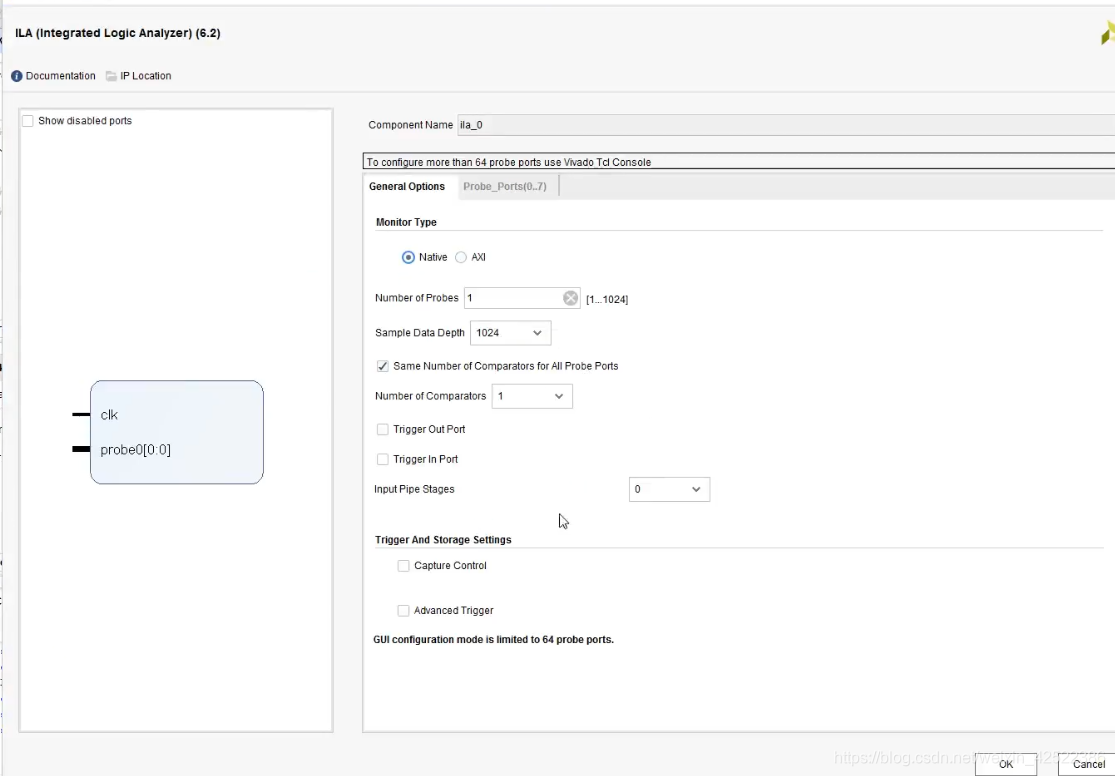The height and width of the screenshot is (776, 1115).
Task: Click the ILA (Integrated Logic Analyzer) title
Action: click(x=117, y=33)
